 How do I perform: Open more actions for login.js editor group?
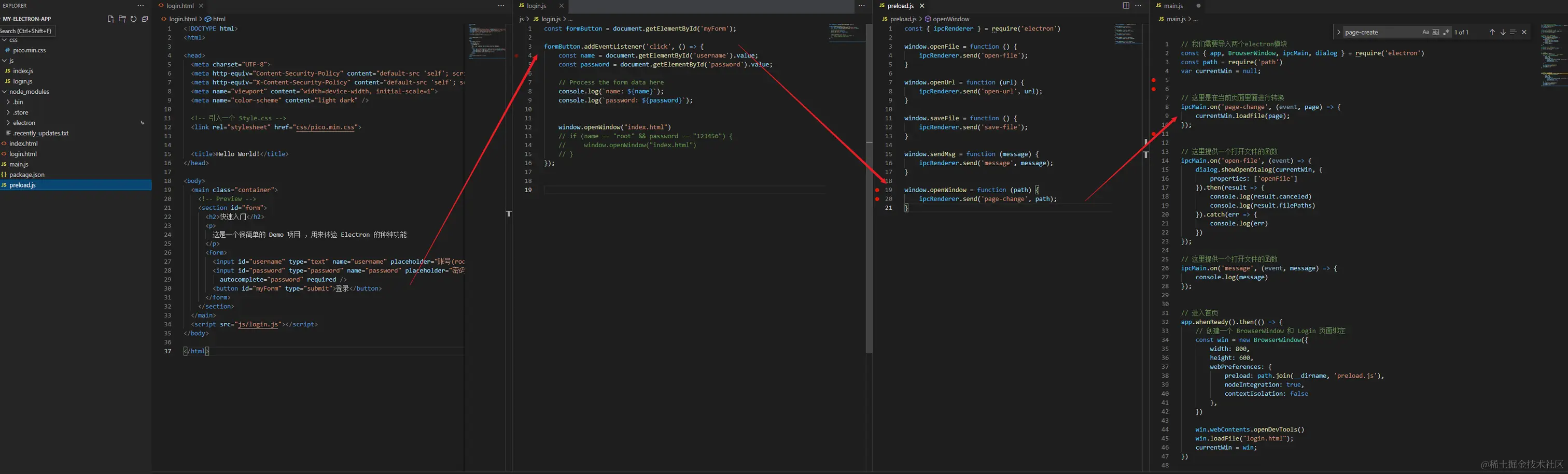pos(861,6)
